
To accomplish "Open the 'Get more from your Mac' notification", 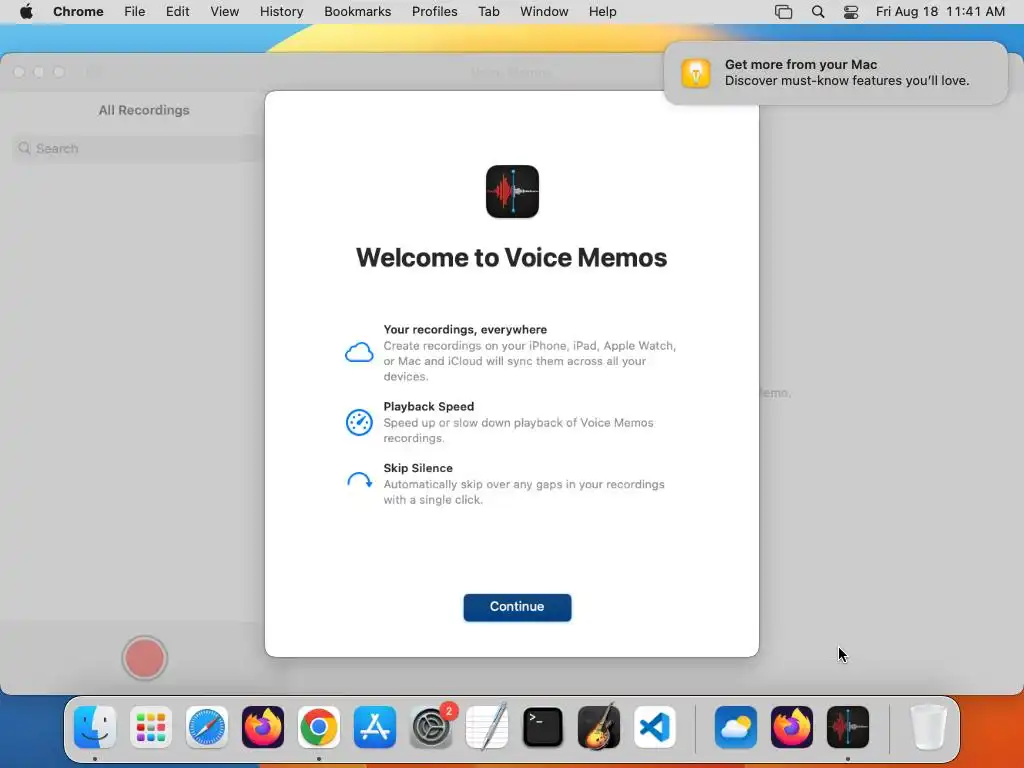I will pyautogui.click(x=836, y=72).
